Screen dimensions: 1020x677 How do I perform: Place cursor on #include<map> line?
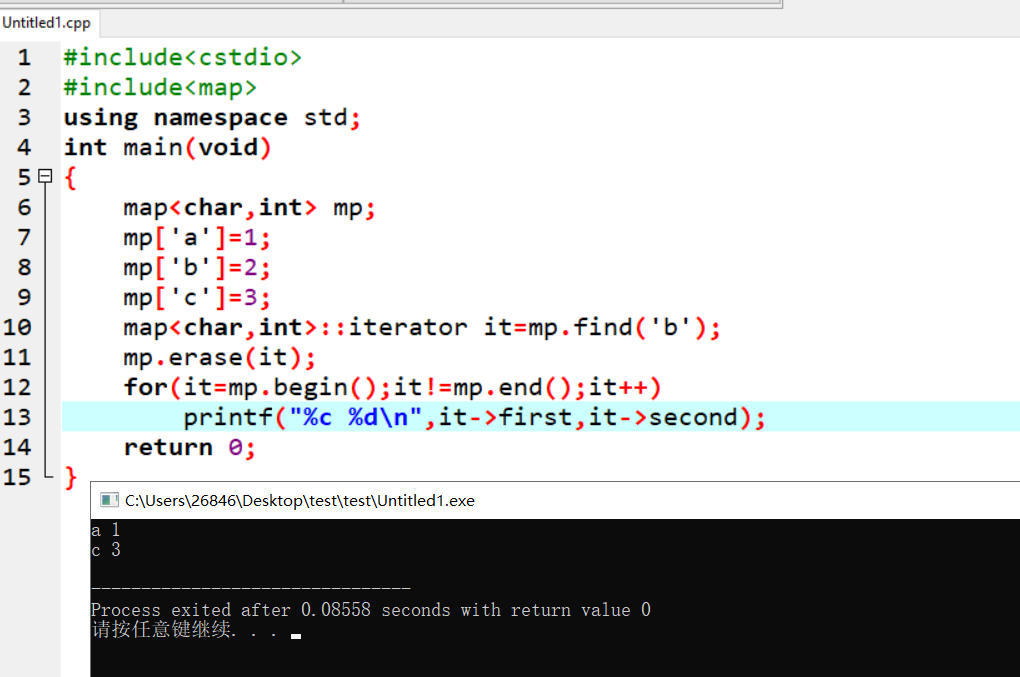(160, 87)
